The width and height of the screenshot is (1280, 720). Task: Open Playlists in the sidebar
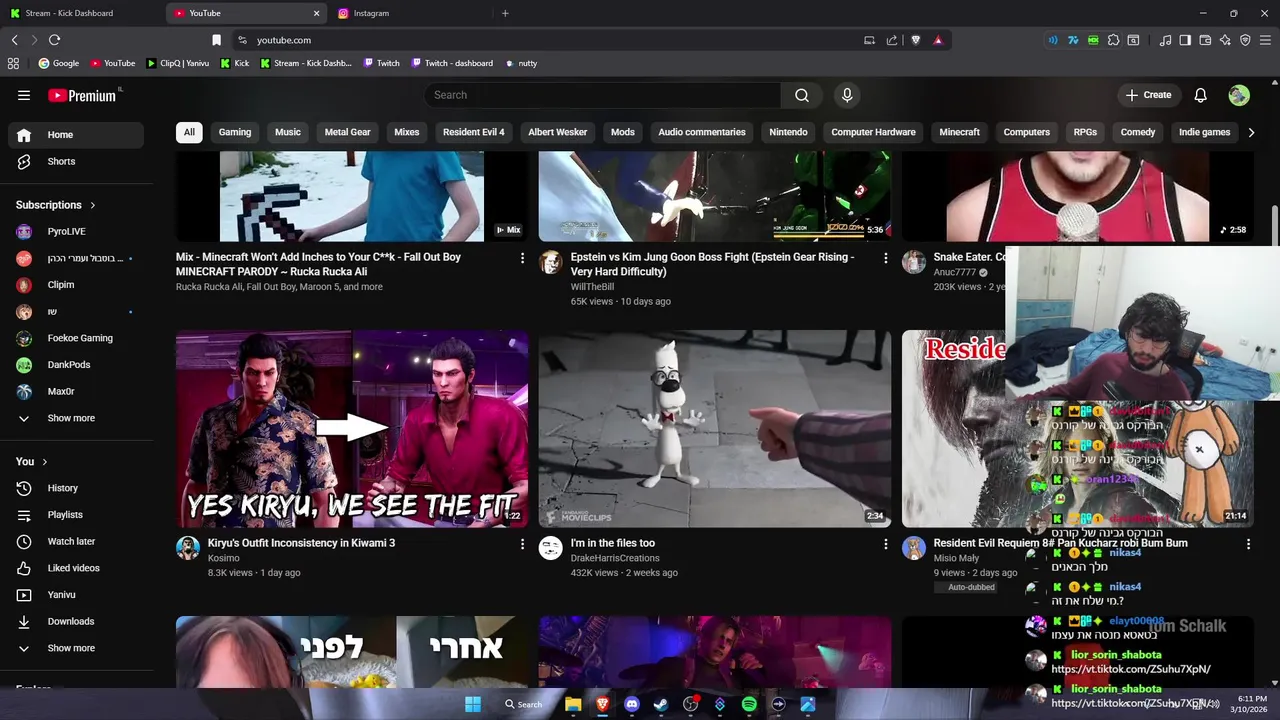[x=76, y=515]
